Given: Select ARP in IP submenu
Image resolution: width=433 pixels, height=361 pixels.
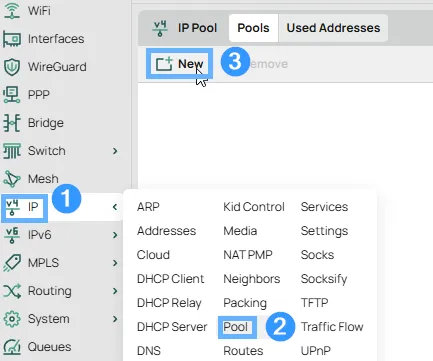Looking at the screenshot, I should 148,207.
